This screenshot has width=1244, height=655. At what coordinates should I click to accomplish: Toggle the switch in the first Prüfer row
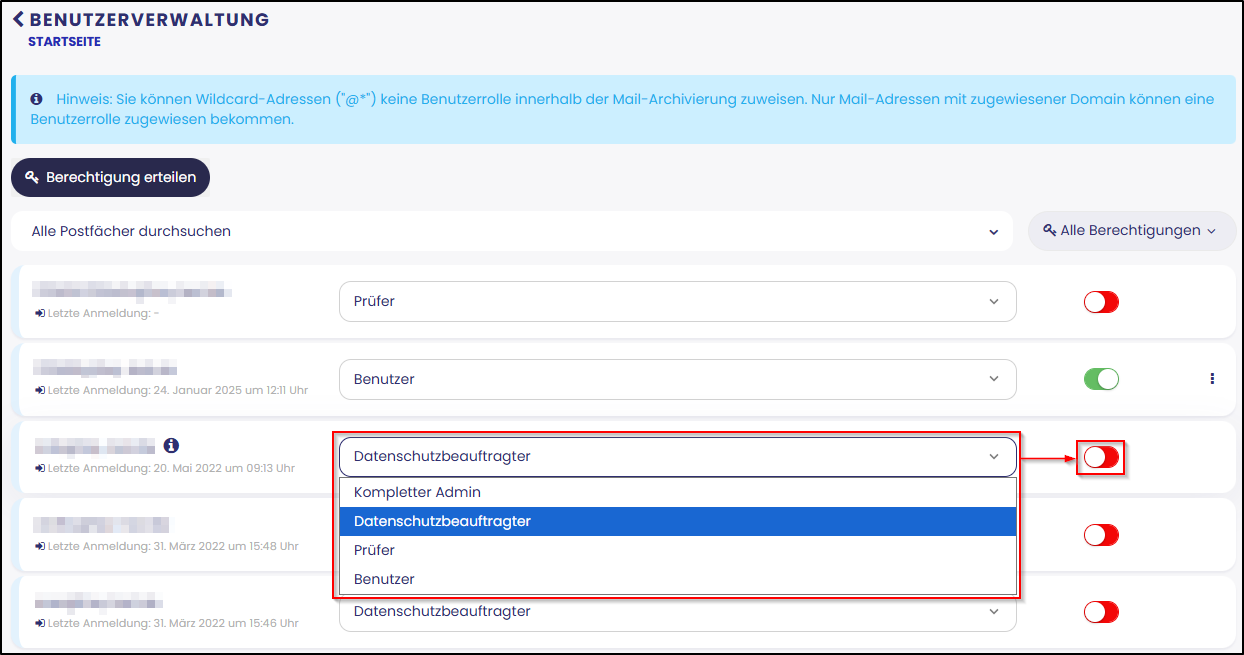coord(1101,301)
